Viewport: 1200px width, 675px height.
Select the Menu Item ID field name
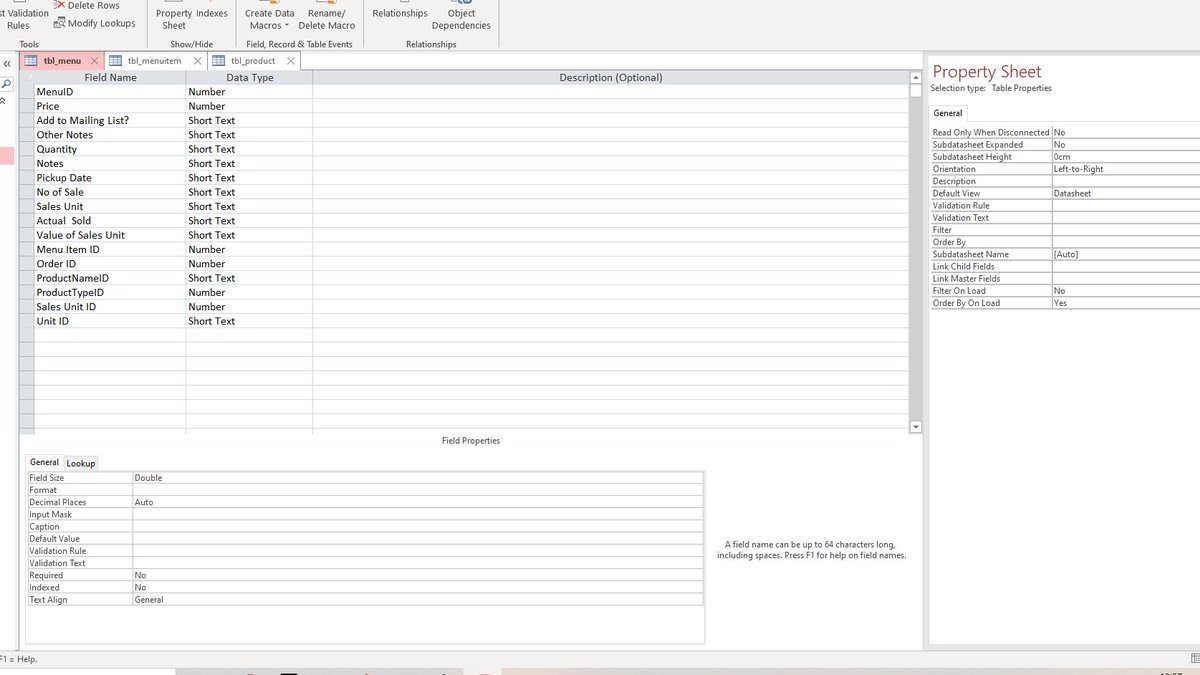pos(110,249)
